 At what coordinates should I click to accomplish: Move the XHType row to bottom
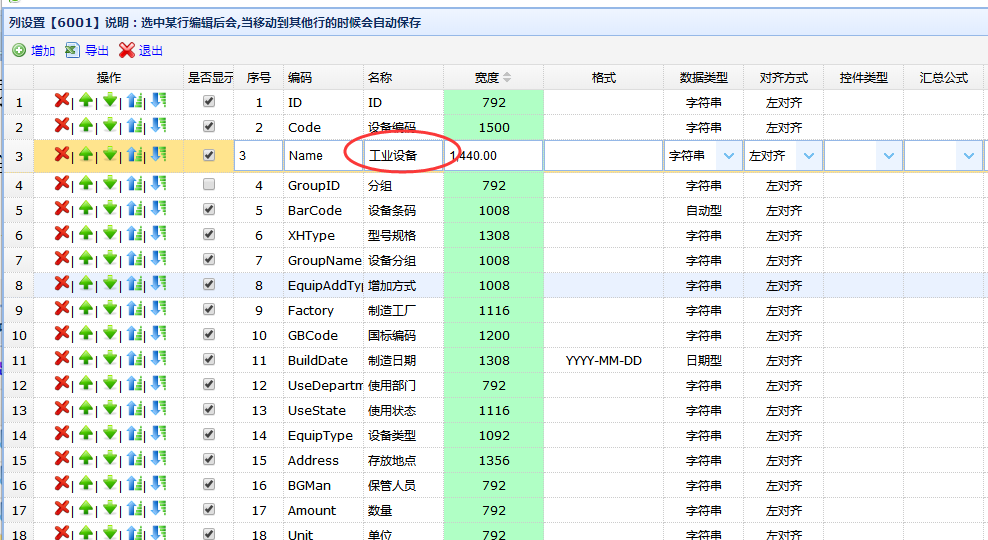159,235
